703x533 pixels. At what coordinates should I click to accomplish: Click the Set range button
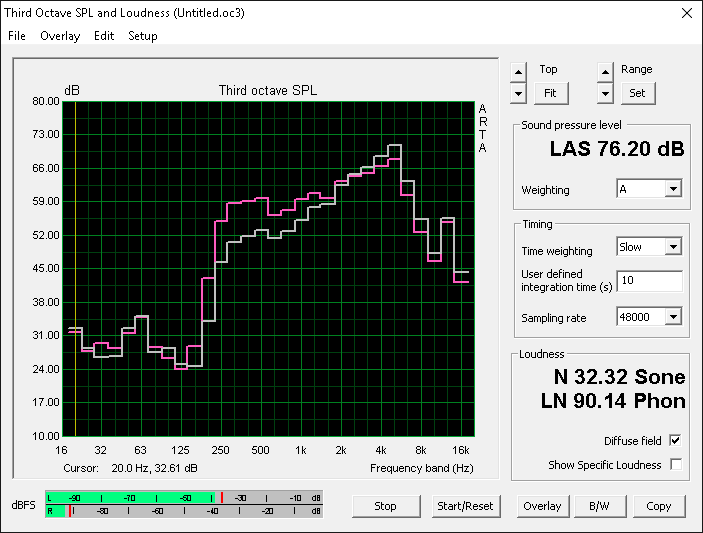click(x=636, y=93)
